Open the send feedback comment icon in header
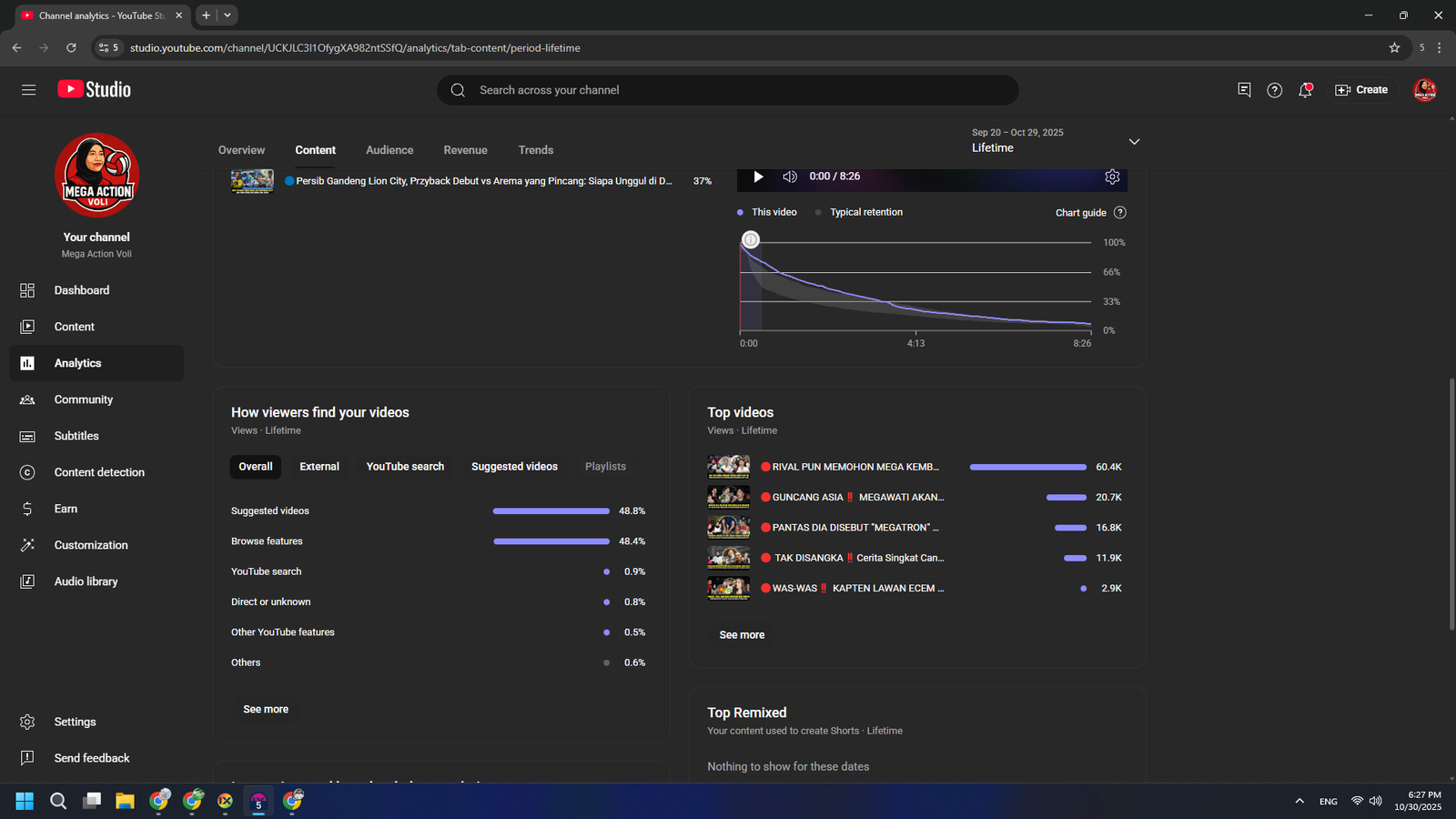1456x819 pixels. (1244, 90)
